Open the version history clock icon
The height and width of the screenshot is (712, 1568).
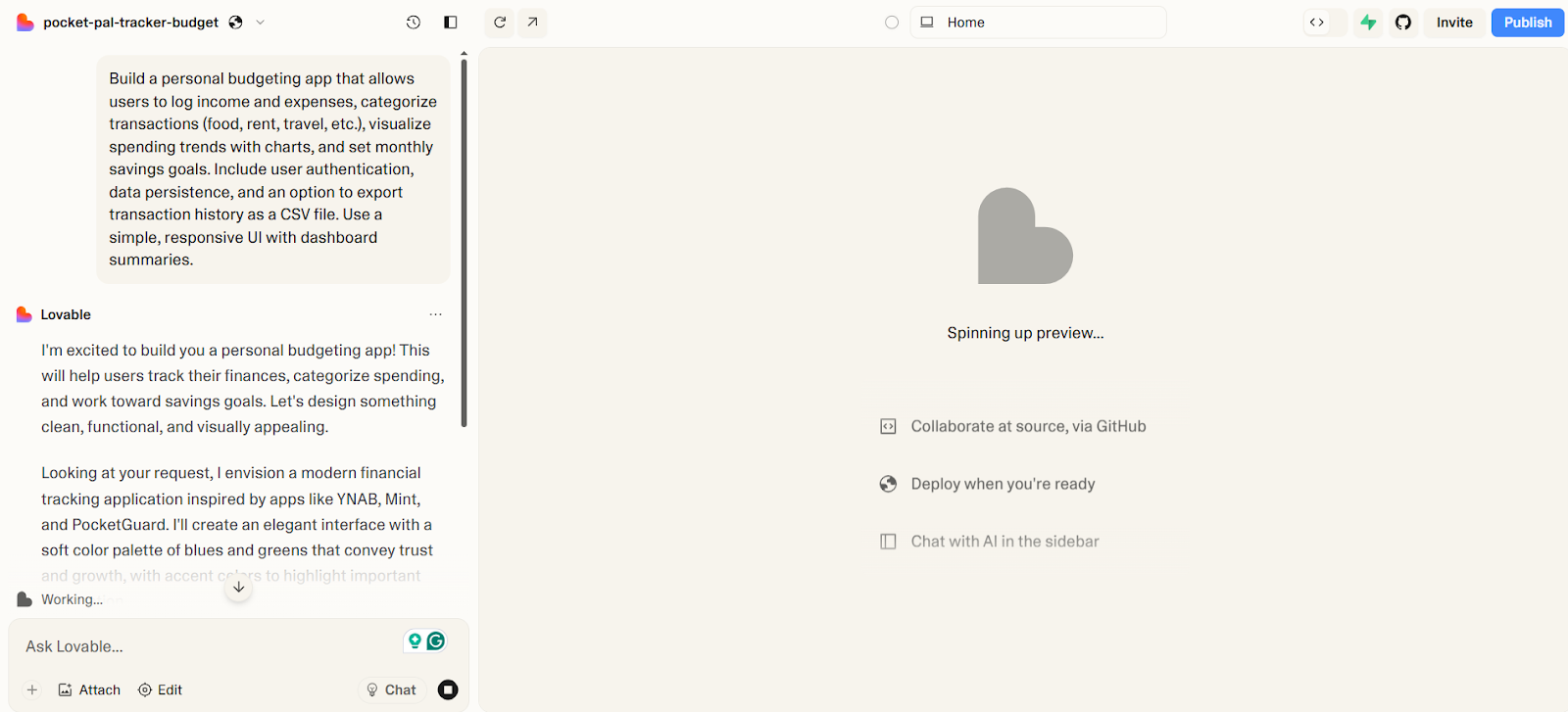[x=414, y=23]
